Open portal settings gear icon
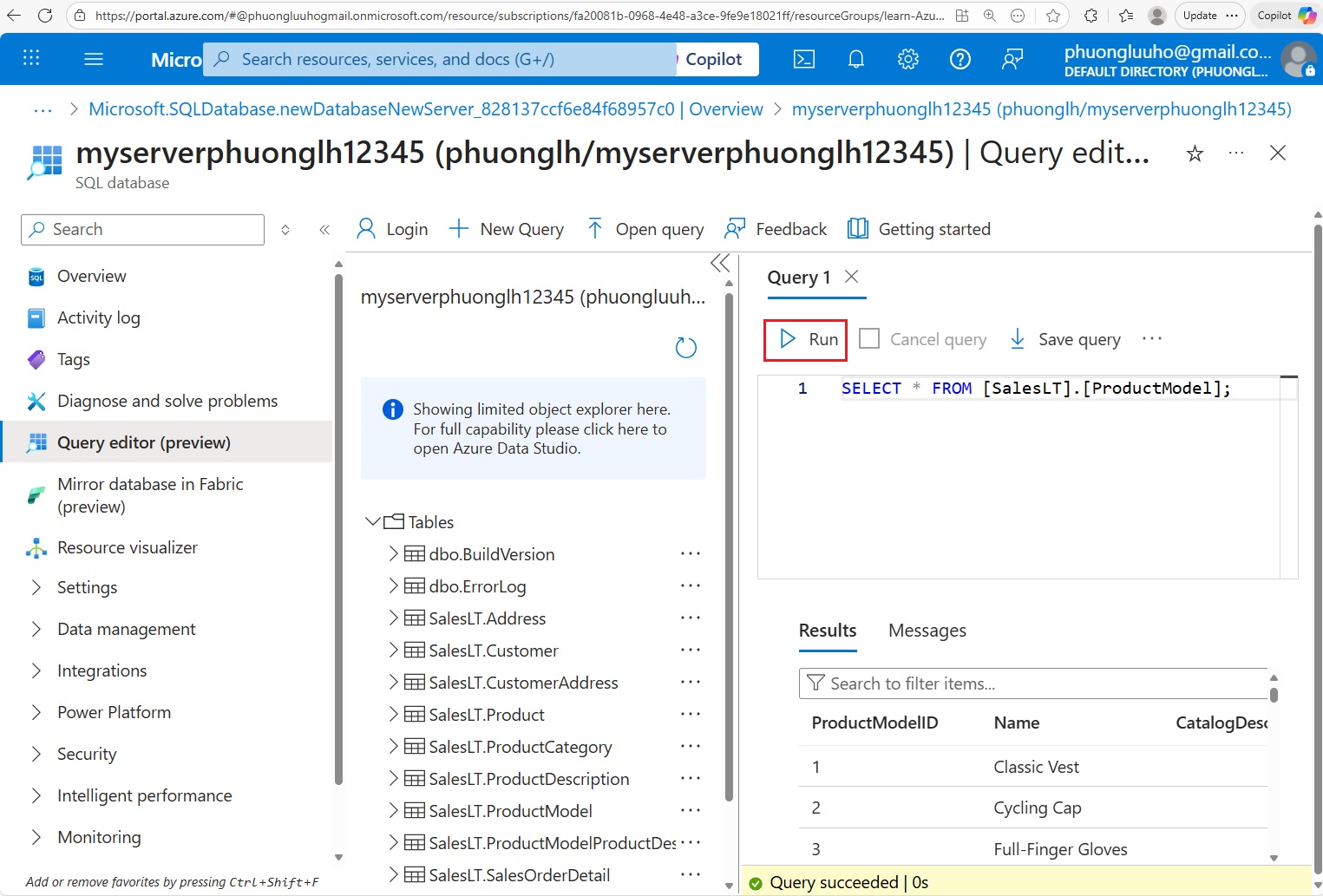This screenshot has width=1323, height=896. (x=907, y=59)
